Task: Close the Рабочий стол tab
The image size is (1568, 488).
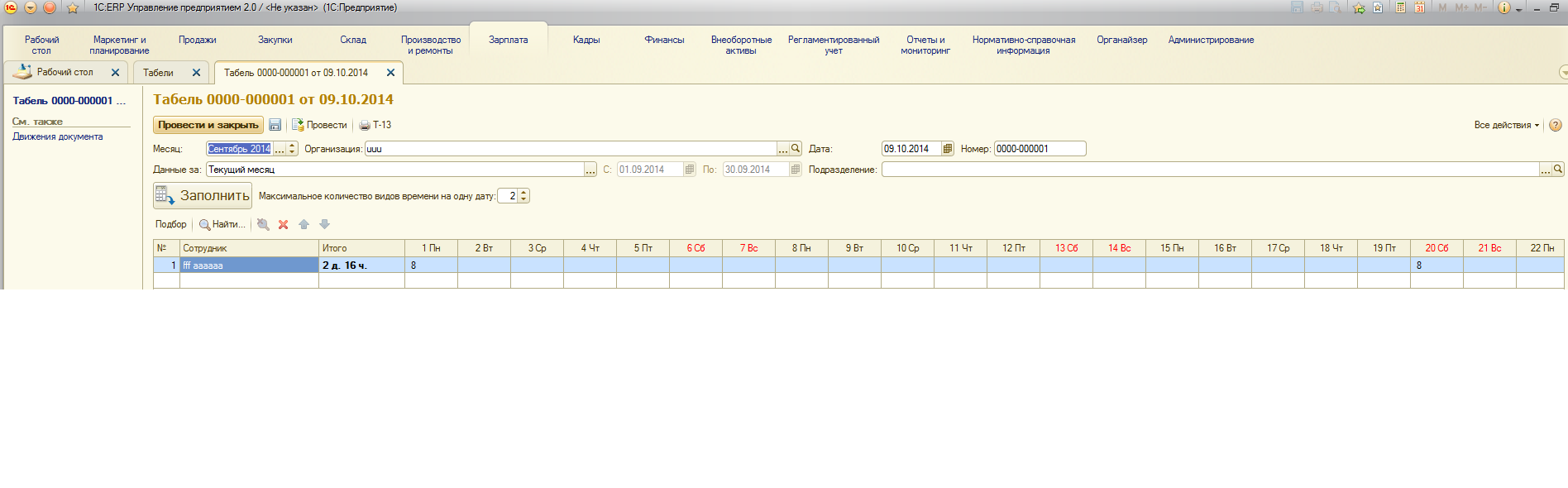Action: (115, 73)
